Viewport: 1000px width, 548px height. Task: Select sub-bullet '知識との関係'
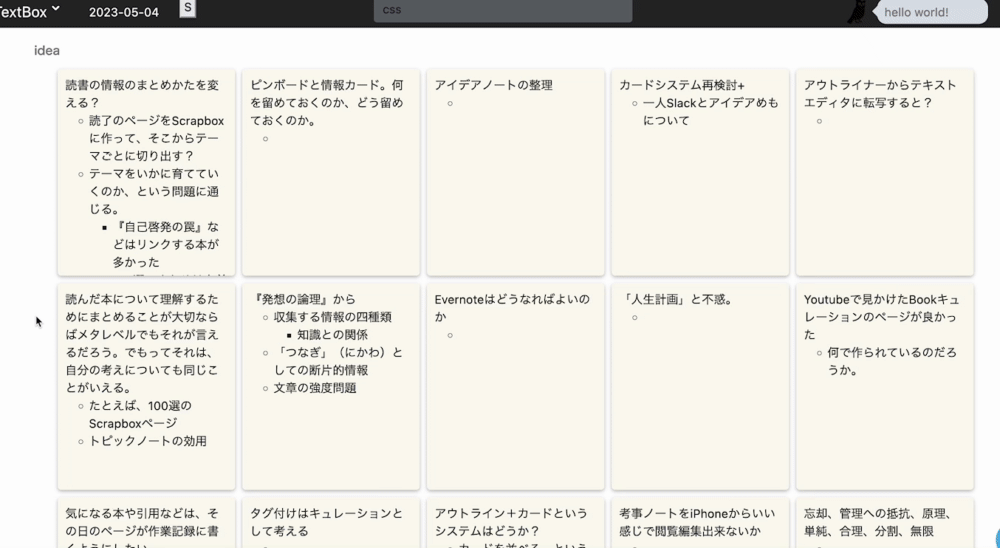point(332,334)
